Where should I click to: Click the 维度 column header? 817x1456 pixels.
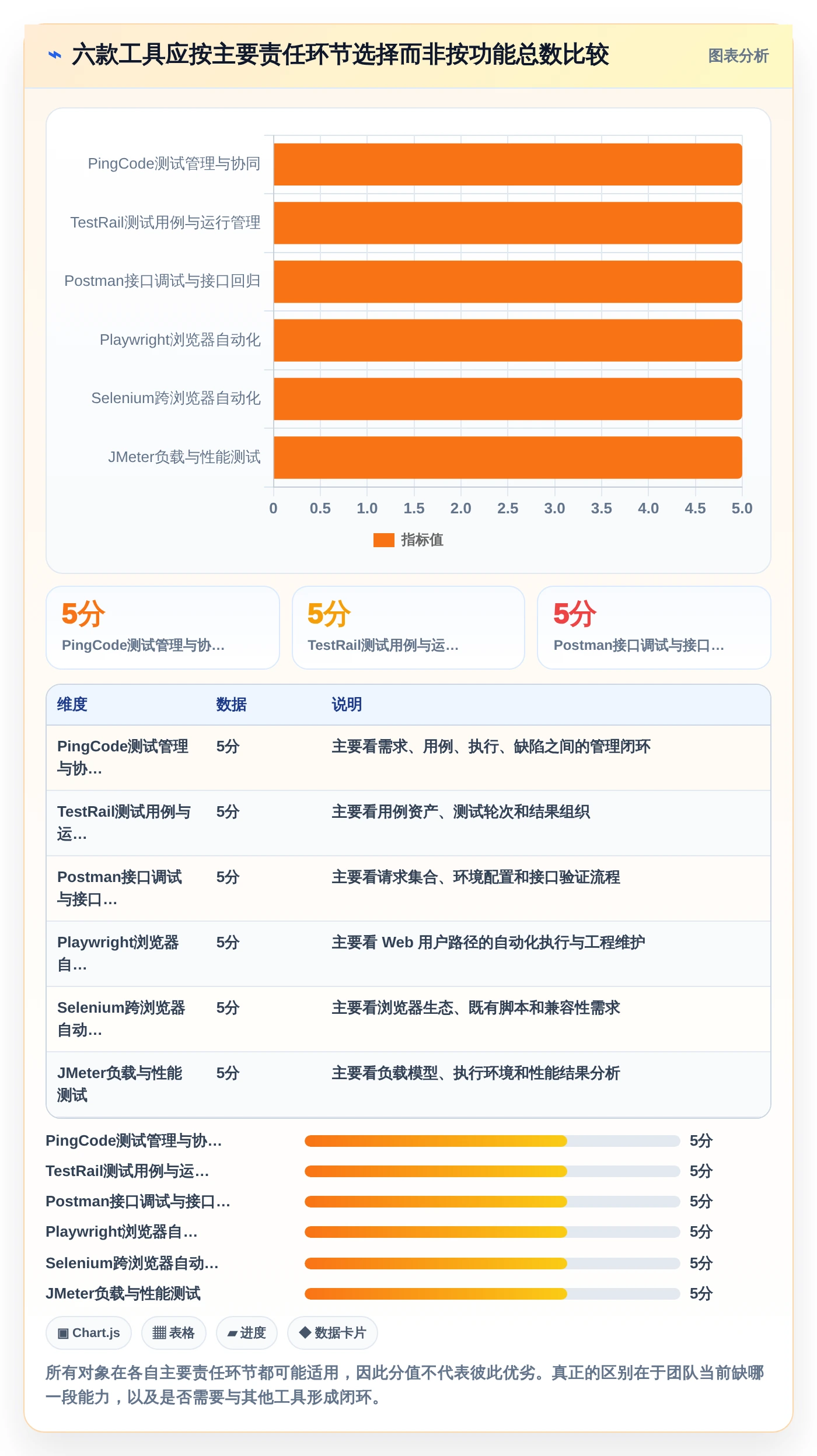coord(72,705)
